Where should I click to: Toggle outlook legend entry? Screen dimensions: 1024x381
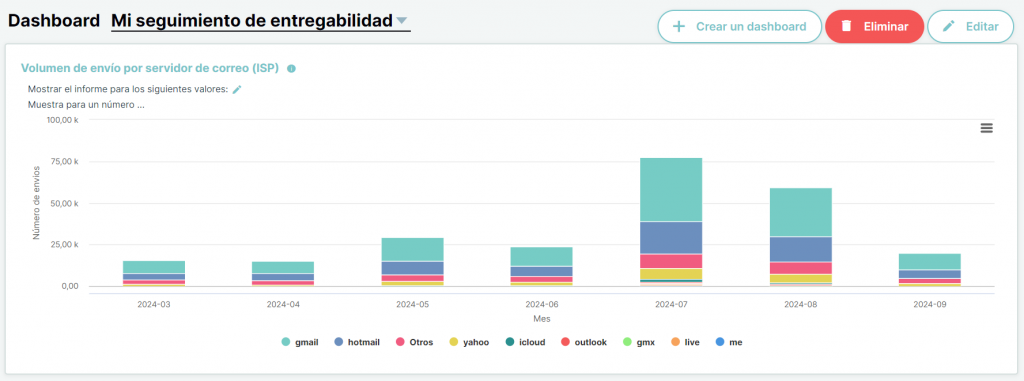(584, 342)
